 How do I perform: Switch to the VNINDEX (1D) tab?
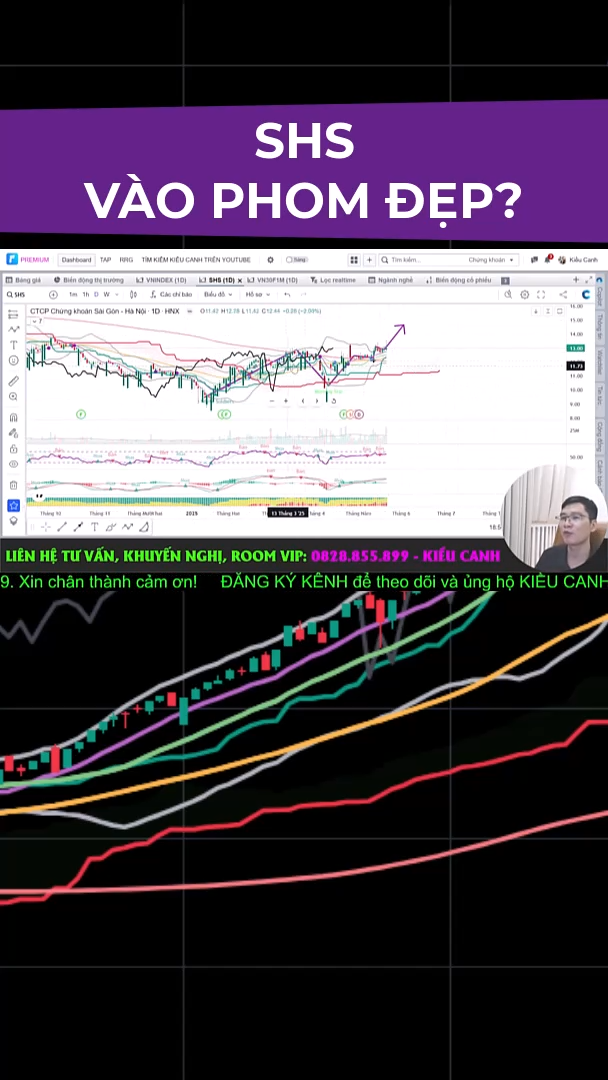point(161,280)
